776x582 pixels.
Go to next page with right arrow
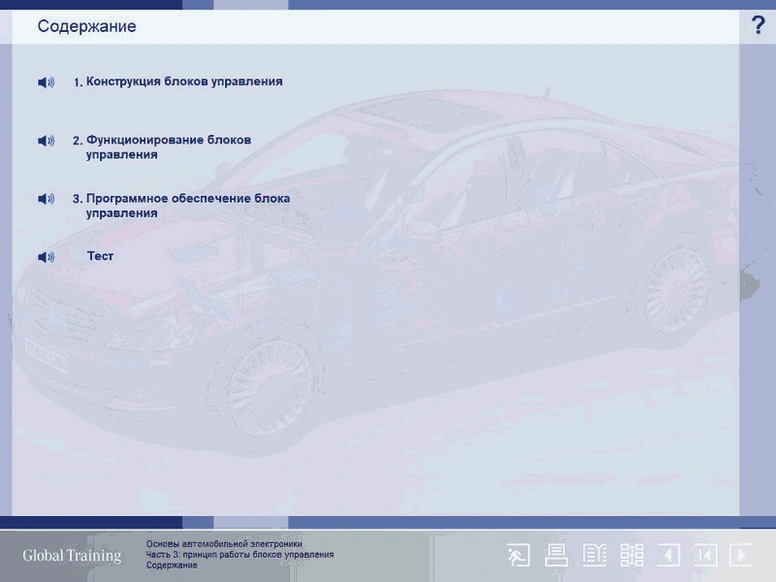741,555
